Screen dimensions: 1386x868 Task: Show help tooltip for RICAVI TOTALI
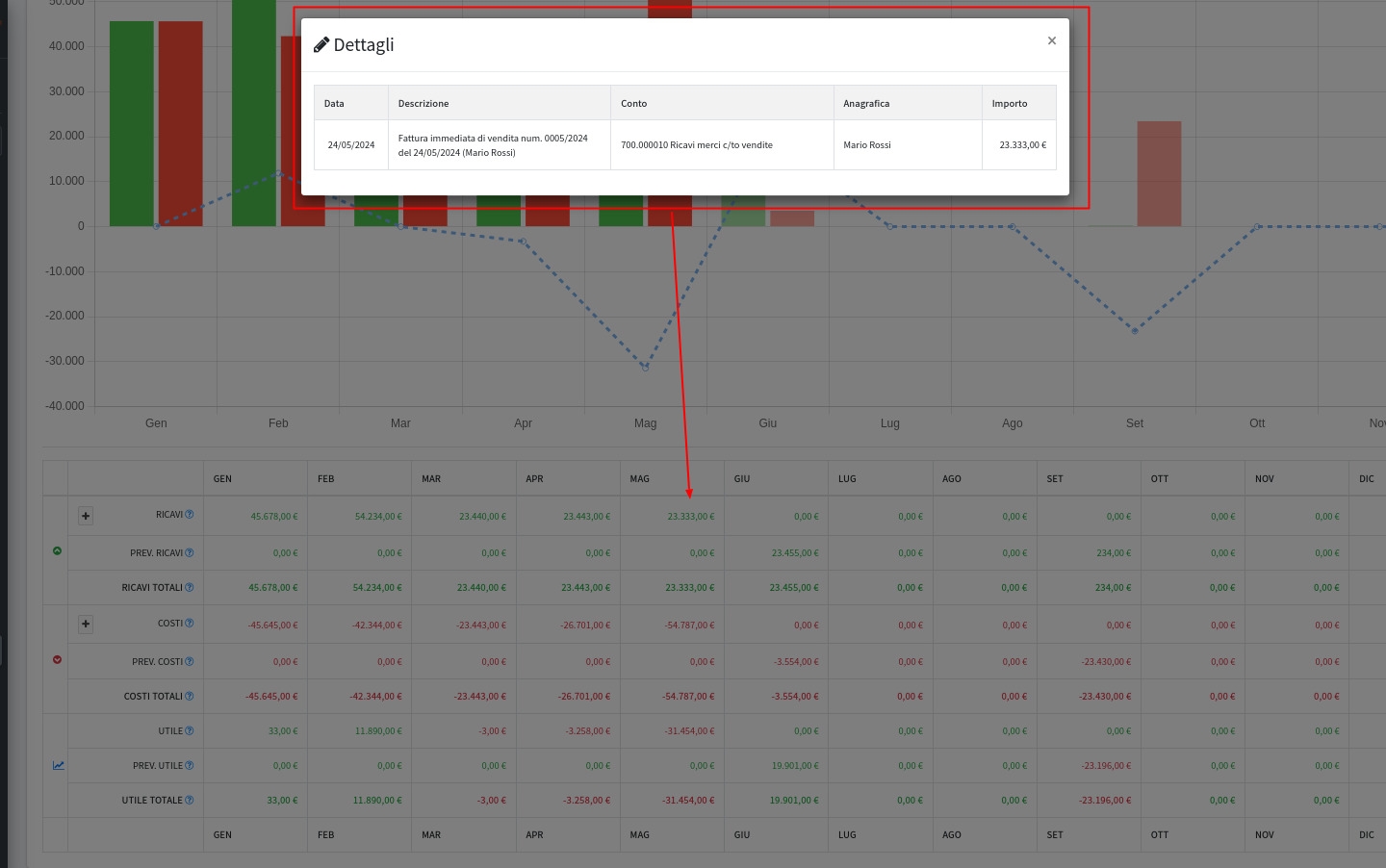190,587
